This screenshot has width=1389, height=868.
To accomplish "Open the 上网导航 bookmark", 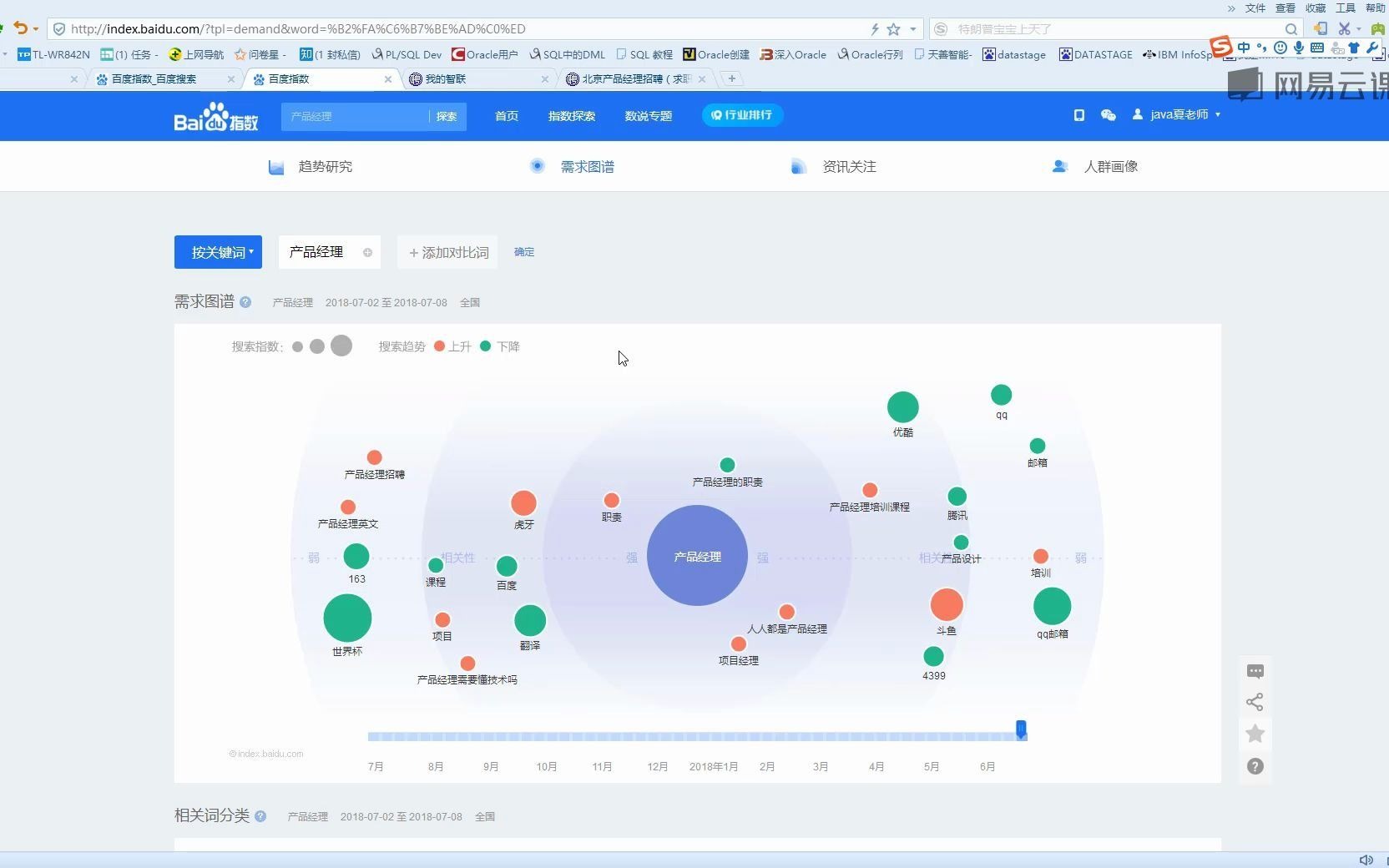I will pyautogui.click(x=196, y=54).
